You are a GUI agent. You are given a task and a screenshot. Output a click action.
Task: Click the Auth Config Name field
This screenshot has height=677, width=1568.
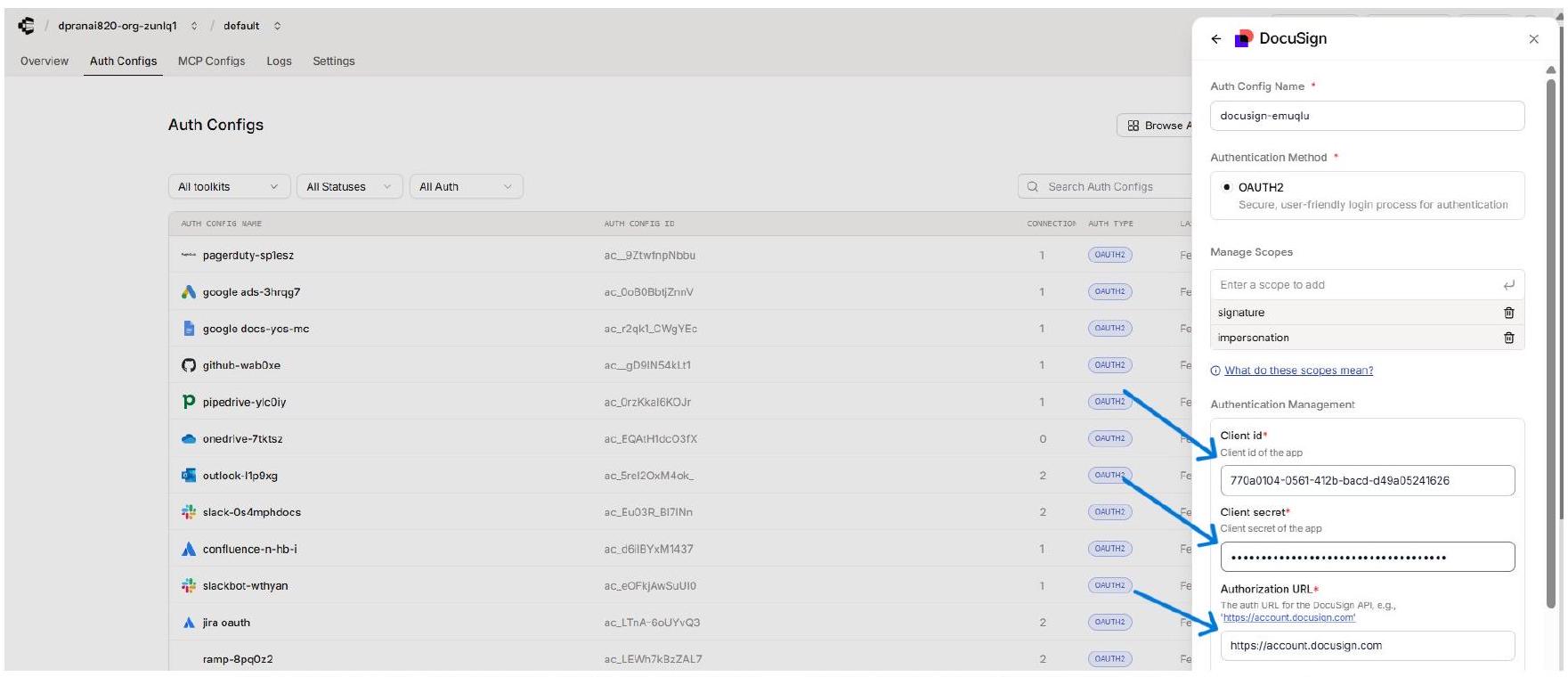point(1367,116)
